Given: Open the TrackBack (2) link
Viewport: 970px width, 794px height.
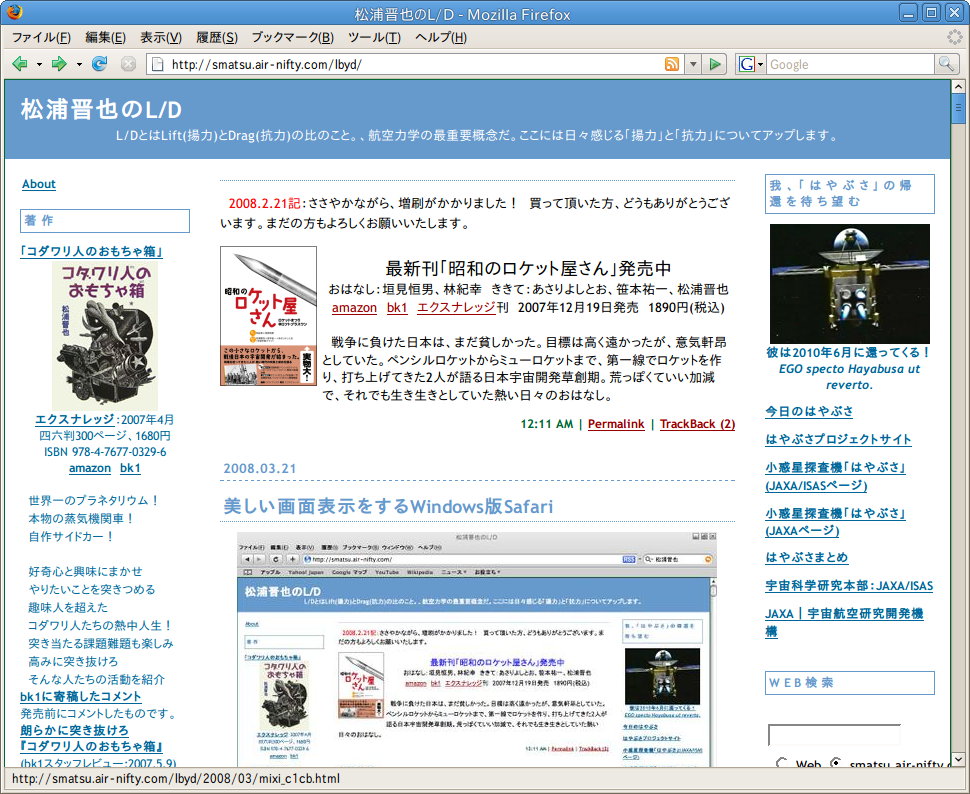Looking at the screenshot, I should (x=697, y=424).
